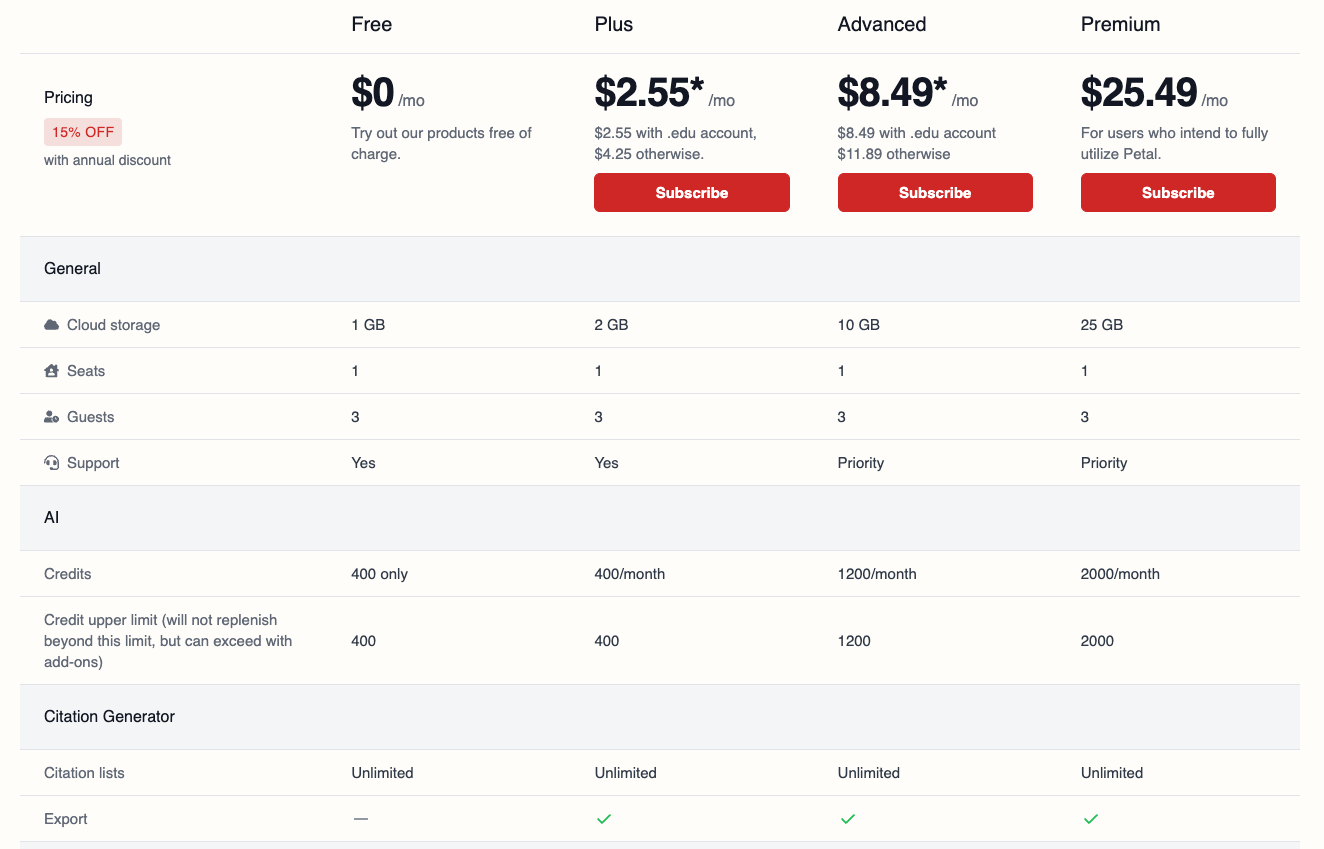This screenshot has height=849, width=1324.
Task: Click the 15% OFF discount badge
Action: [x=82, y=132]
